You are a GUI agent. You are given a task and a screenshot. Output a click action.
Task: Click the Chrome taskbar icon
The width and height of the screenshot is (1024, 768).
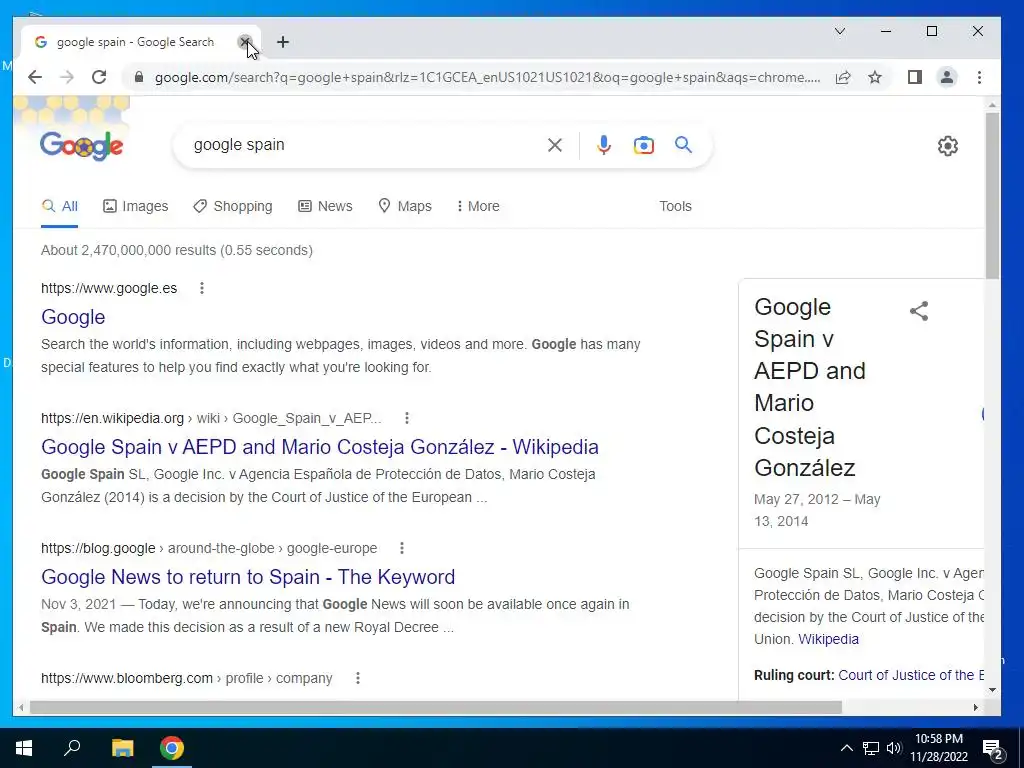(x=172, y=748)
